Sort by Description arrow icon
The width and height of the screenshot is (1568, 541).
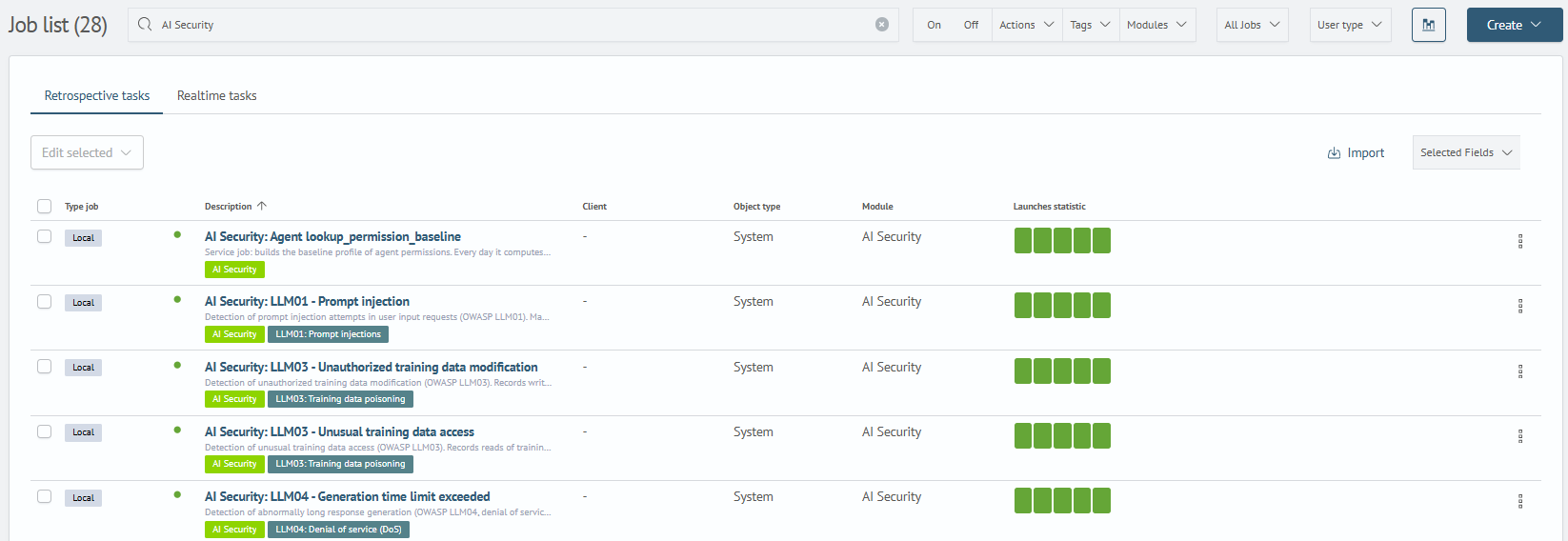[262, 206]
